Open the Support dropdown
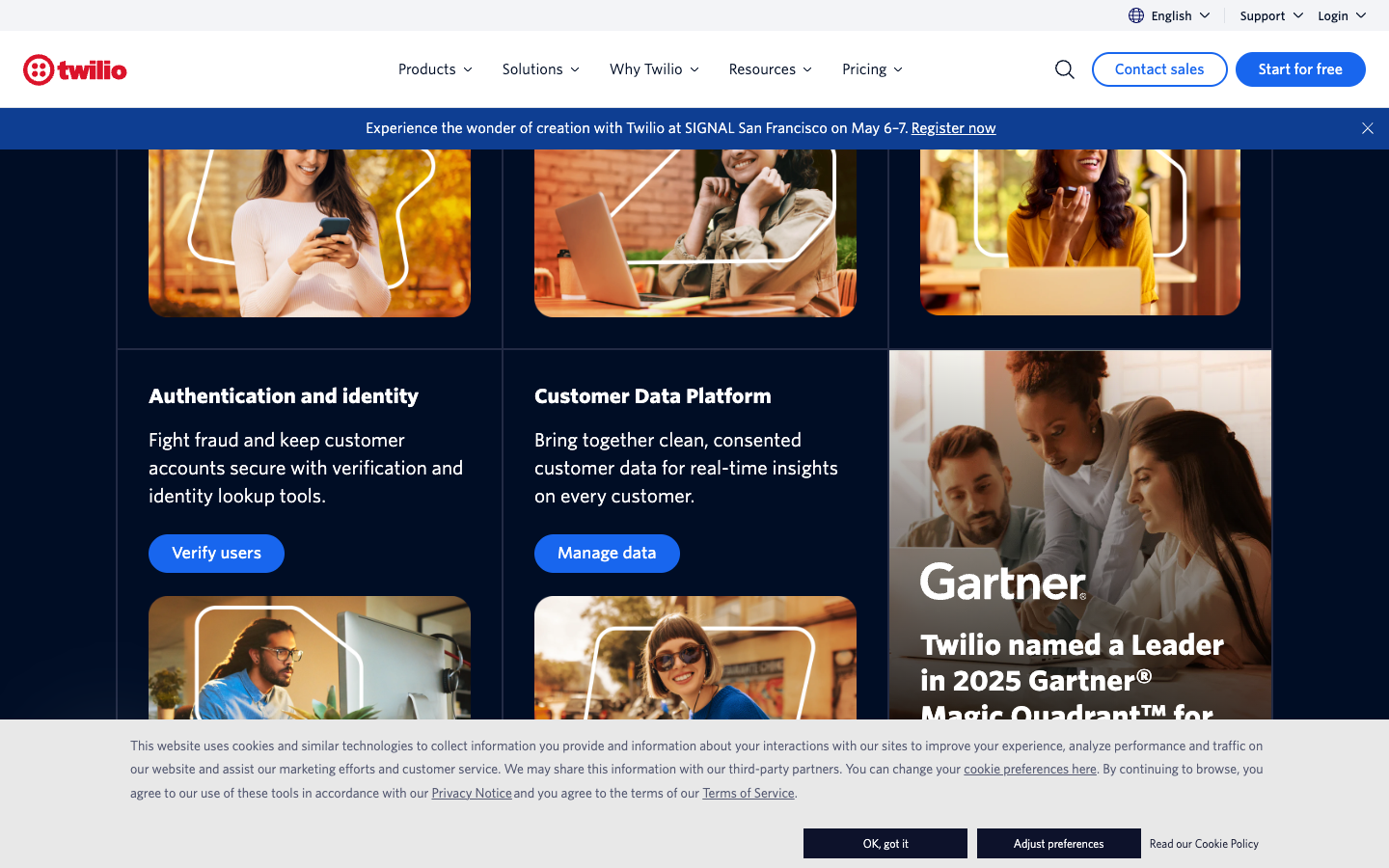Screen dimensions: 1389x868 [x=1271, y=15]
